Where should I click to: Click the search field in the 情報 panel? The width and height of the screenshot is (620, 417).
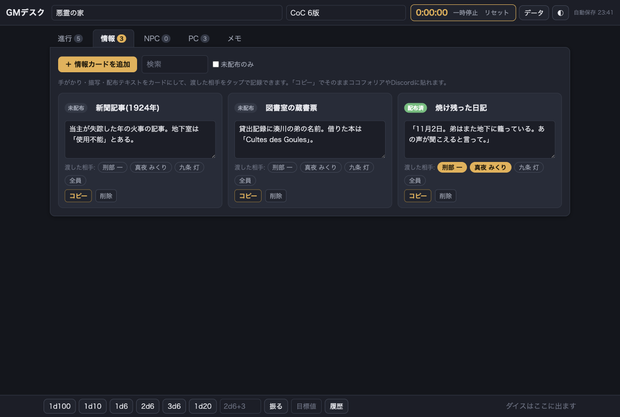coord(174,64)
